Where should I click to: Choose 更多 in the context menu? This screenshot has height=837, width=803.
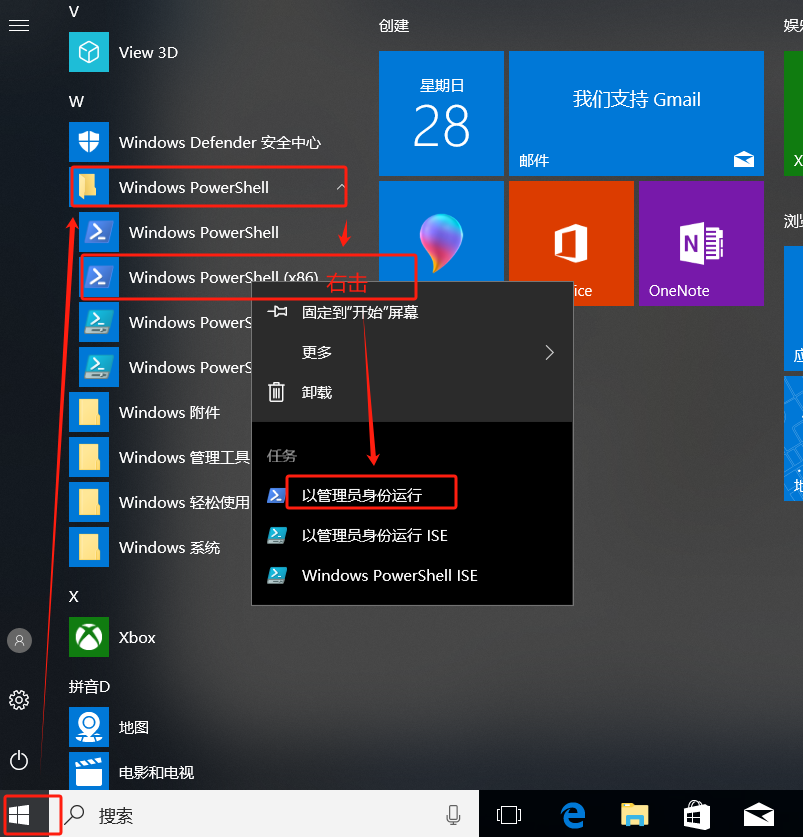click(x=412, y=352)
